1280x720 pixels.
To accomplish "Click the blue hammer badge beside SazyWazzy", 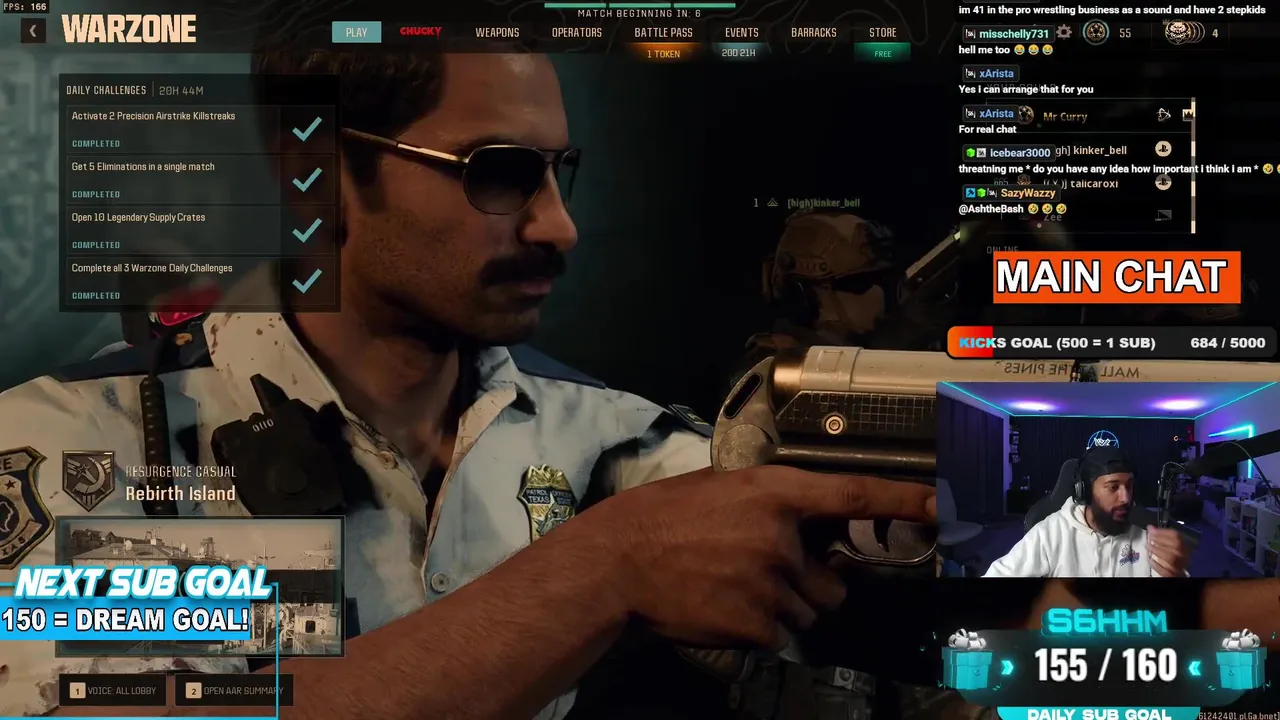I will point(970,193).
